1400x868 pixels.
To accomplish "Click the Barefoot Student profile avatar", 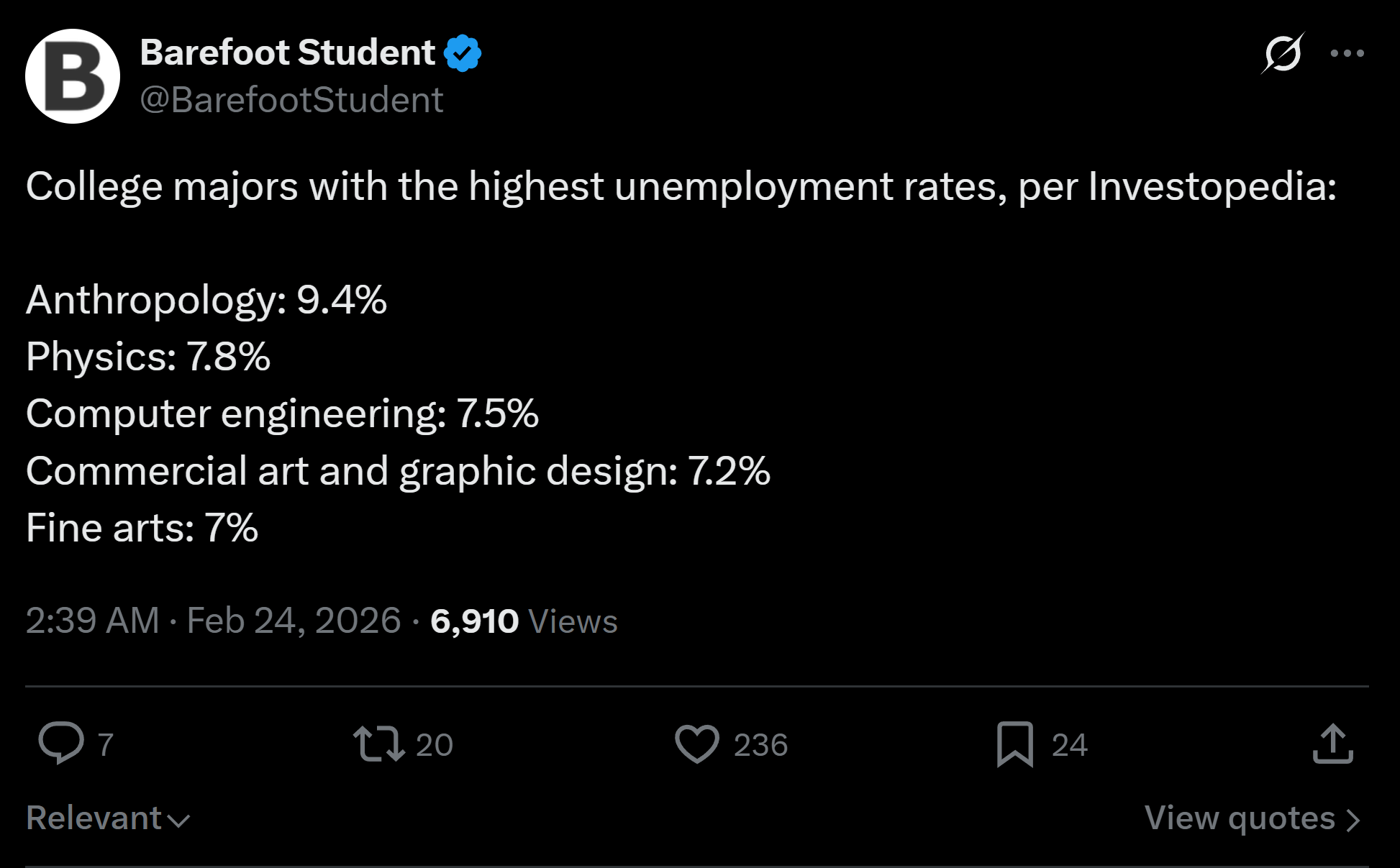I will coord(72,76).
